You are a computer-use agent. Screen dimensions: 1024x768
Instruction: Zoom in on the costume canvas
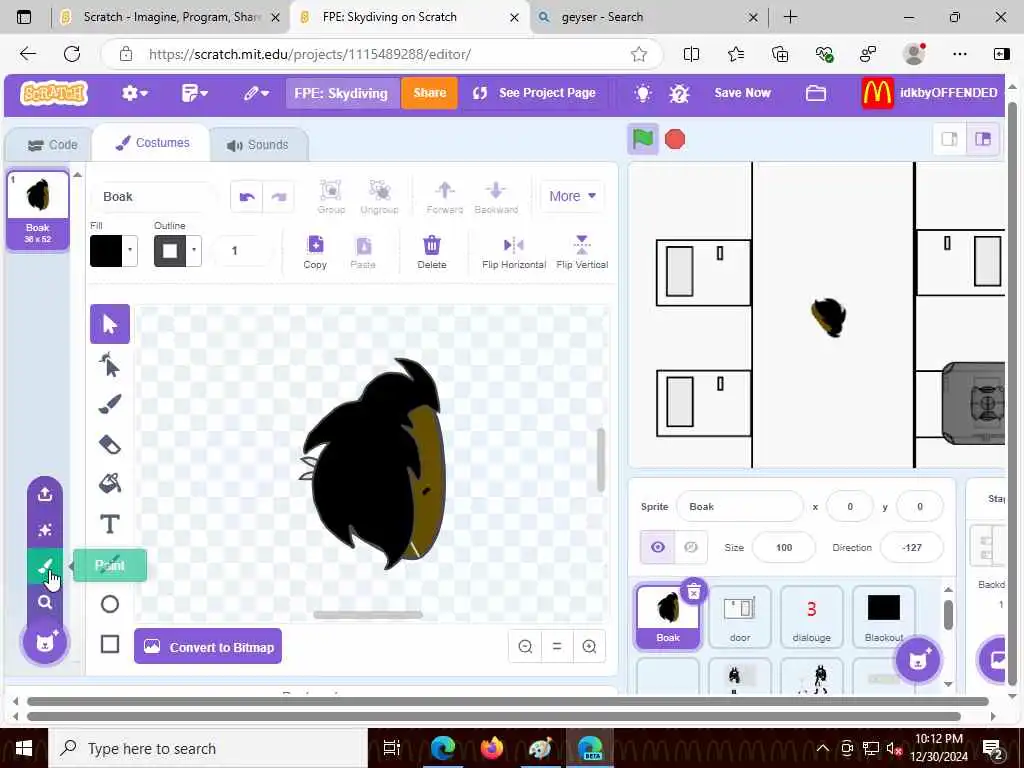[x=589, y=647]
